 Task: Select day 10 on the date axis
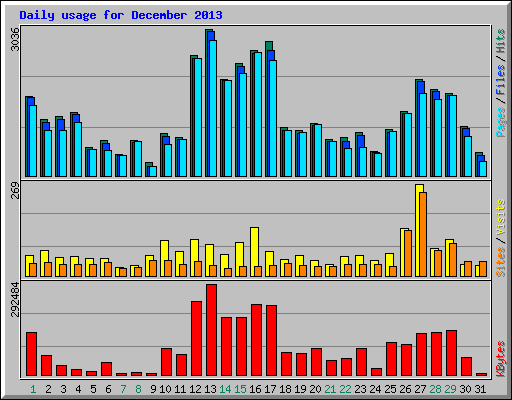(x=165, y=389)
